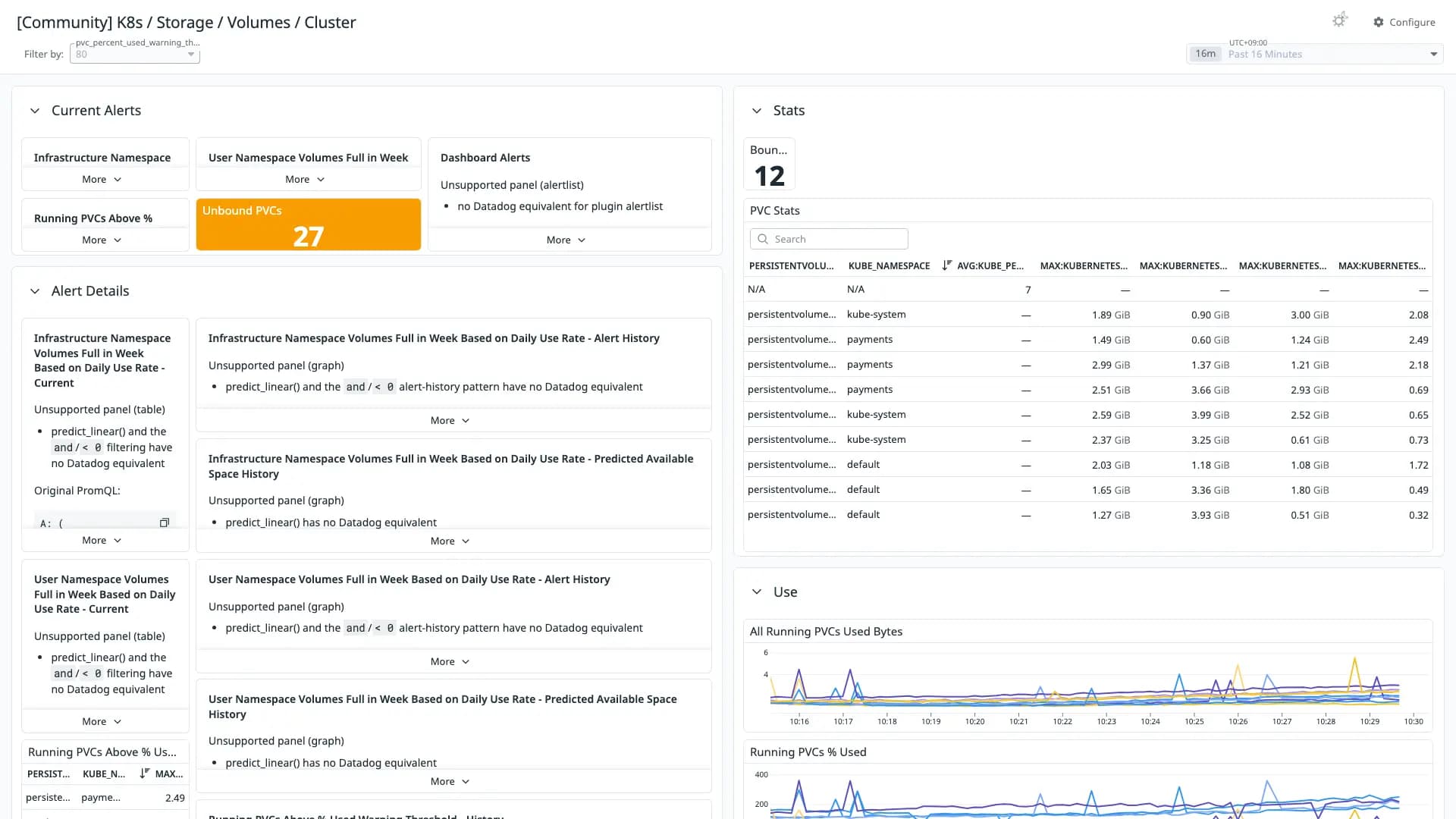Click the Dashboard Alerts panel title
This screenshot has width=1456, height=819.
tap(485, 158)
